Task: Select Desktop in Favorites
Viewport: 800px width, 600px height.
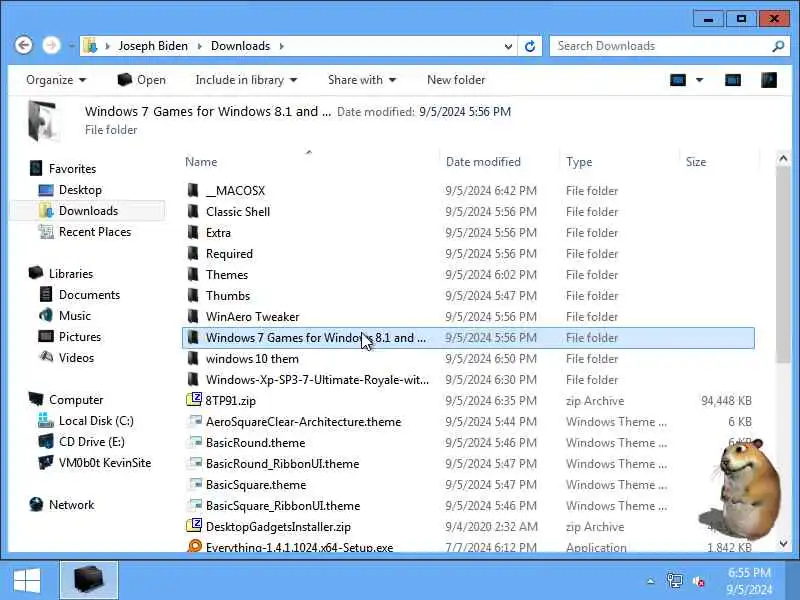Action: [80, 190]
